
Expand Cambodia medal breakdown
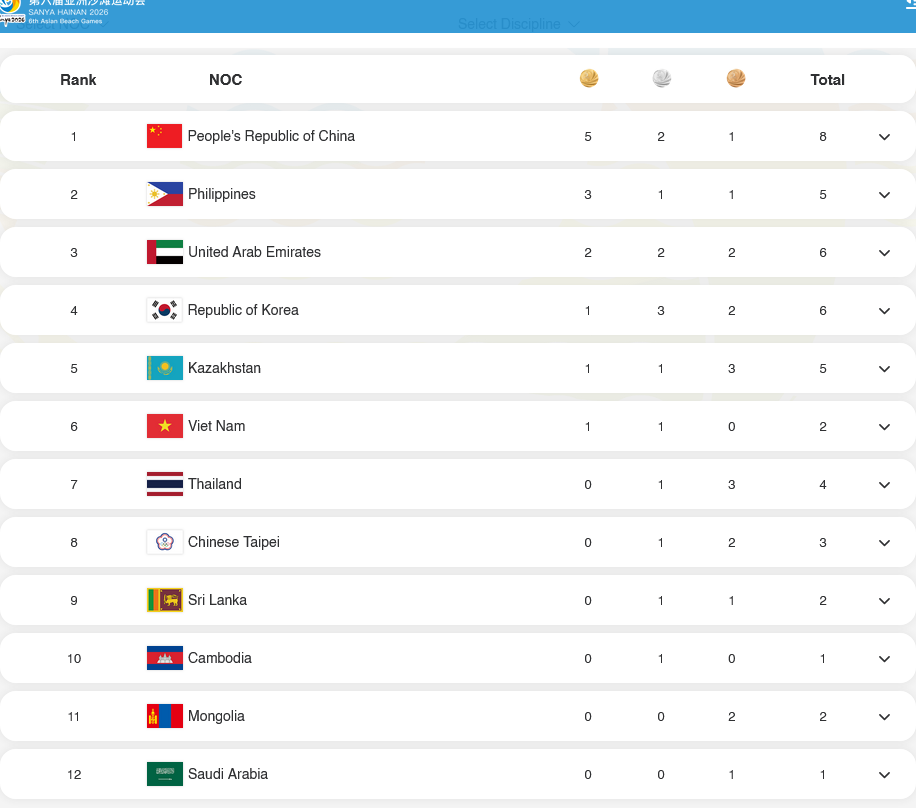[x=884, y=659]
